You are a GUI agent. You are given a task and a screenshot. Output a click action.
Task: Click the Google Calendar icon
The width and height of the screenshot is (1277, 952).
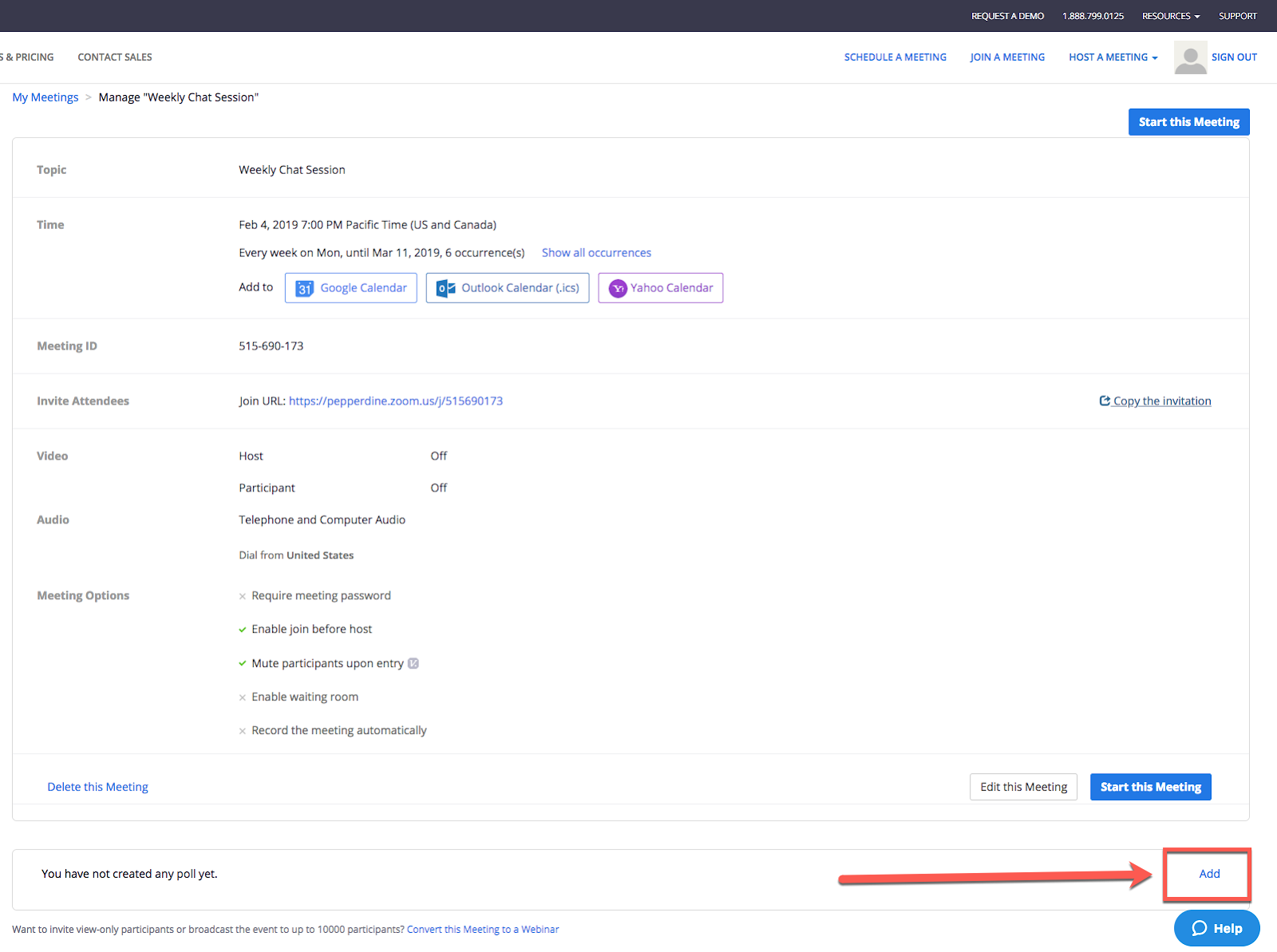tap(304, 288)
